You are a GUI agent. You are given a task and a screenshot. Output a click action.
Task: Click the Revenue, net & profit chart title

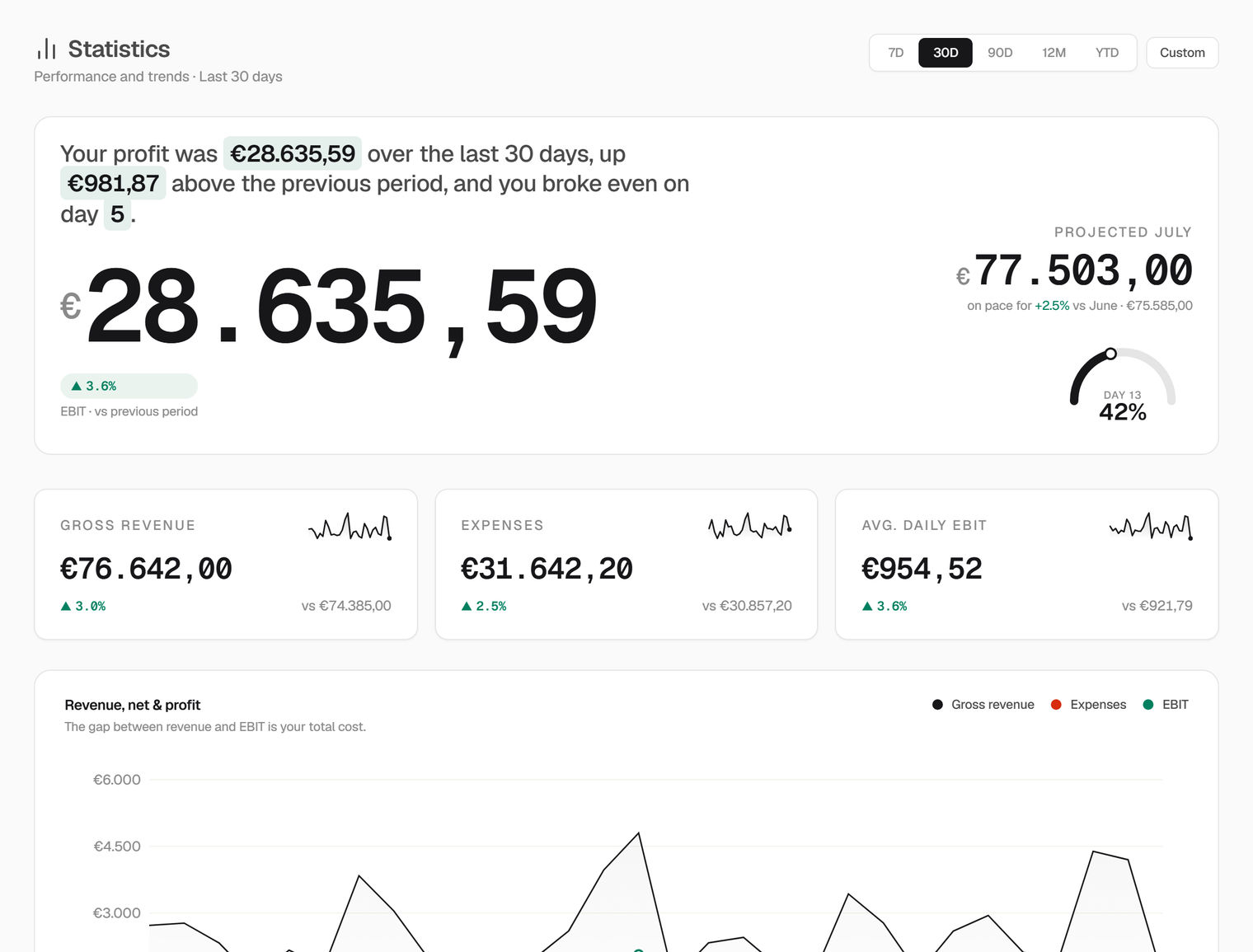(133, 706)
